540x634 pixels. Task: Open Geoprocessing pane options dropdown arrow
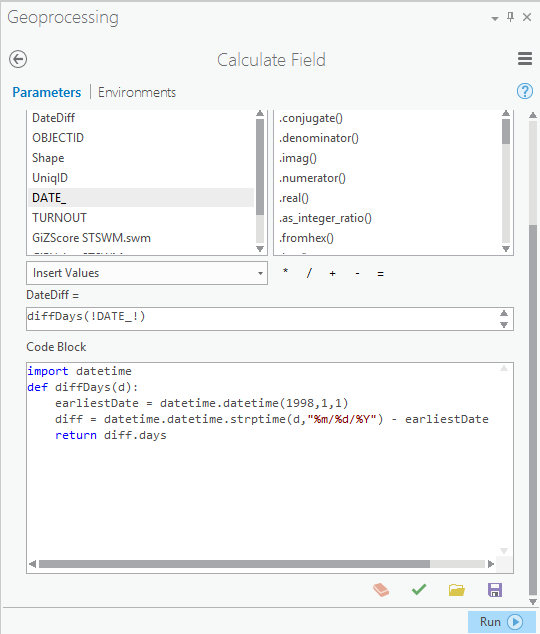[495, 19]
